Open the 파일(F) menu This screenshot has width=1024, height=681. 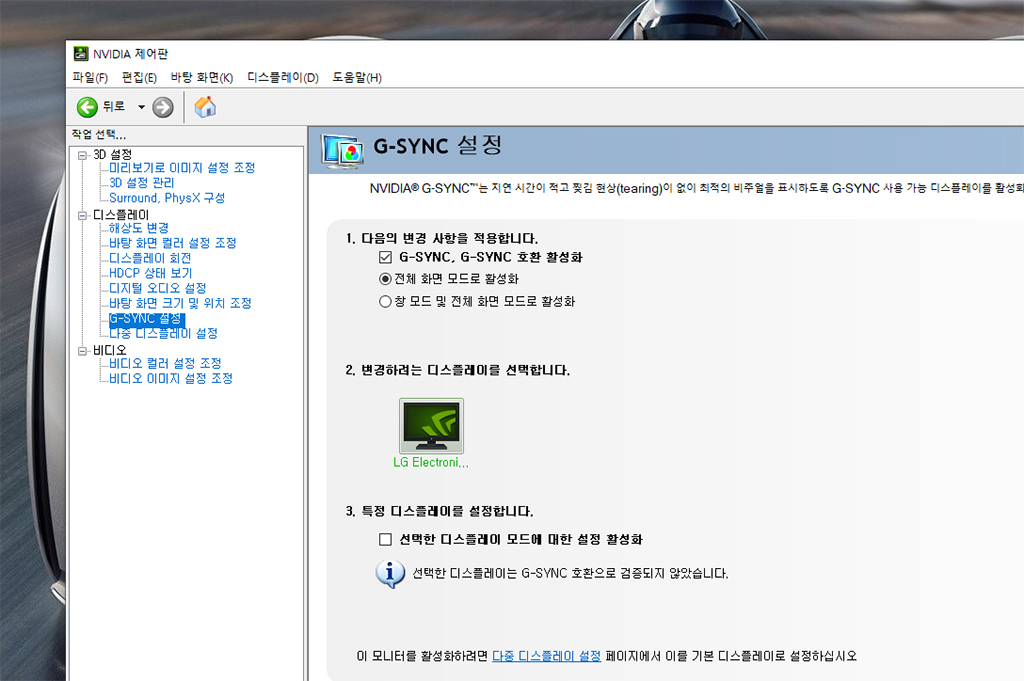coord(90,78)
